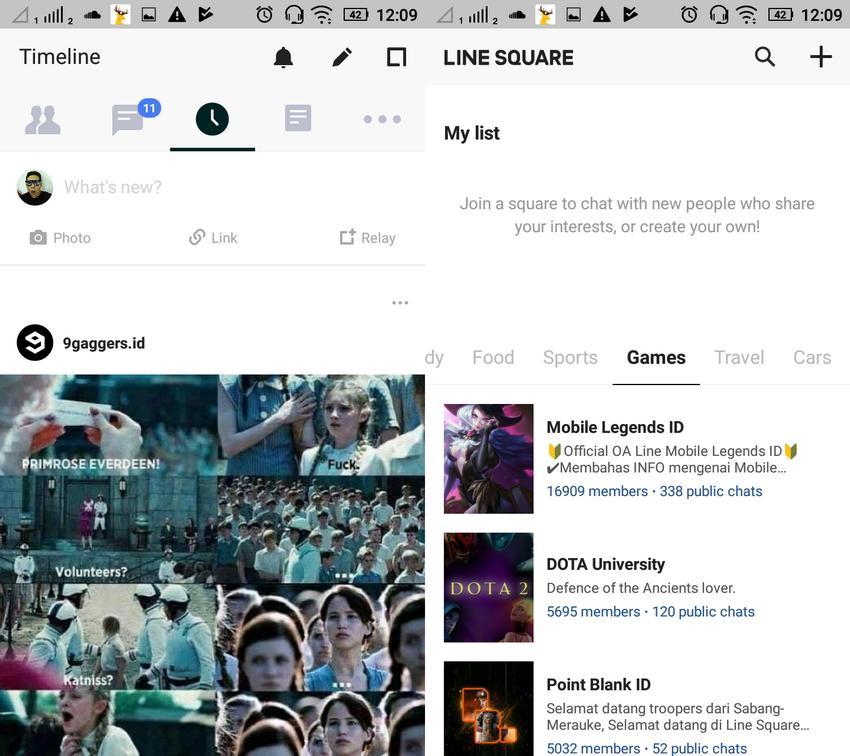The width and height of the screenshot is (850, 756).
Task: Open the Friends tab icon
Action: pos(42,119)
